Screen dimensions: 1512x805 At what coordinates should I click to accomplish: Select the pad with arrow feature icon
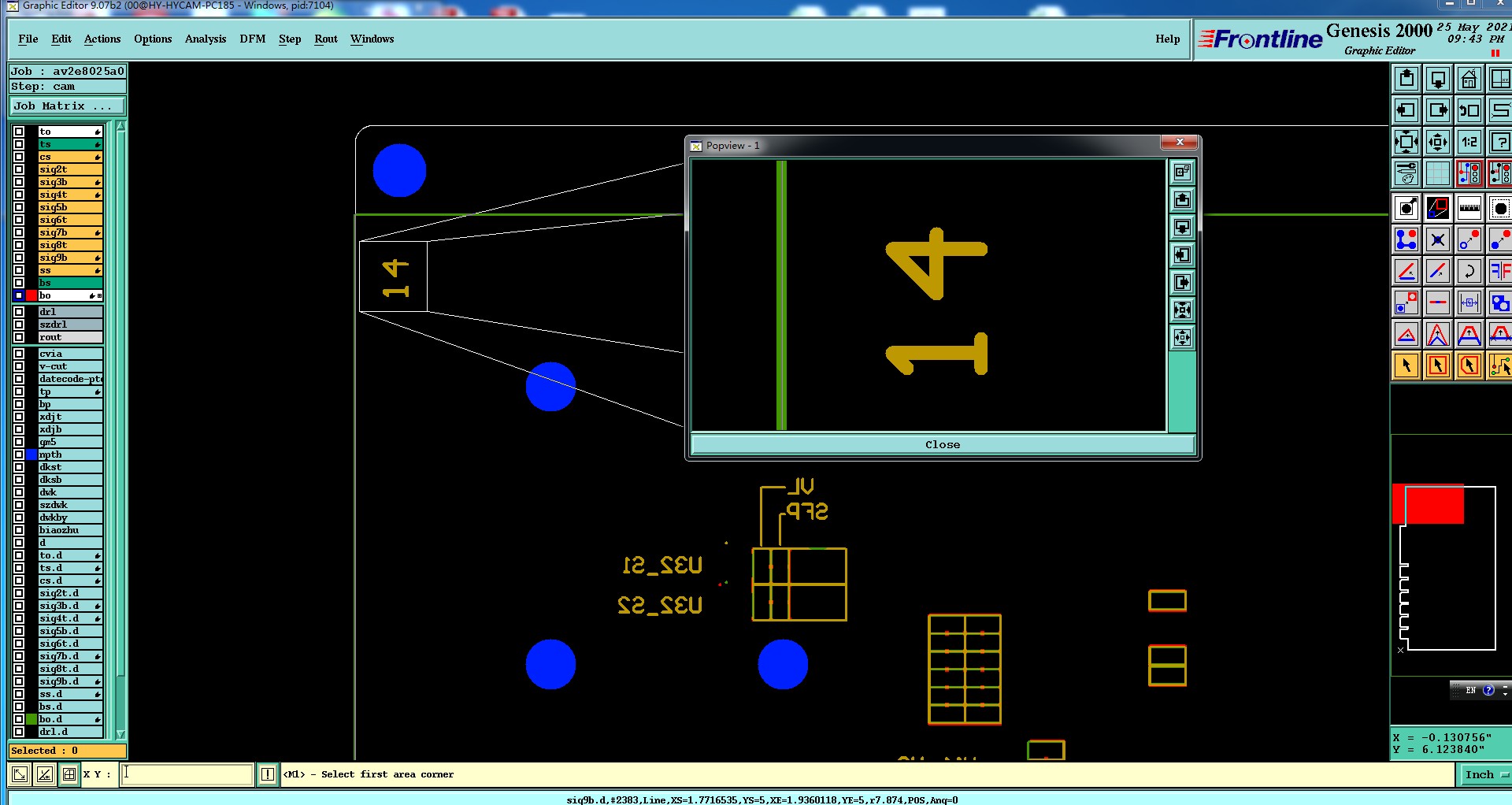point(1406,208)
